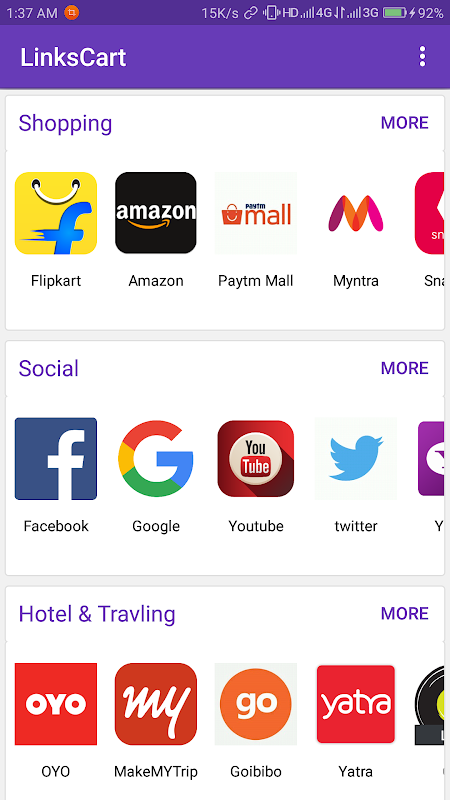
Task: Open the Facebook icon
Action: click(x=56, y=458)
